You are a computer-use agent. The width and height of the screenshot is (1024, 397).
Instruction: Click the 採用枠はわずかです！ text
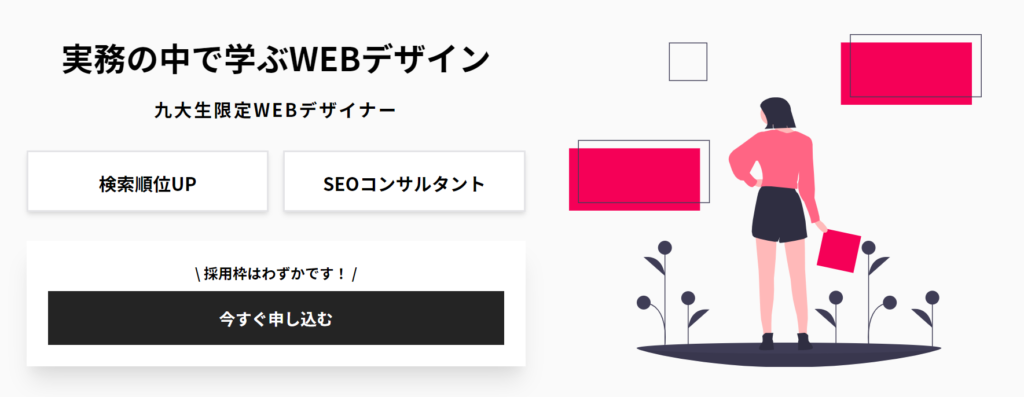(x=276, y=274)
